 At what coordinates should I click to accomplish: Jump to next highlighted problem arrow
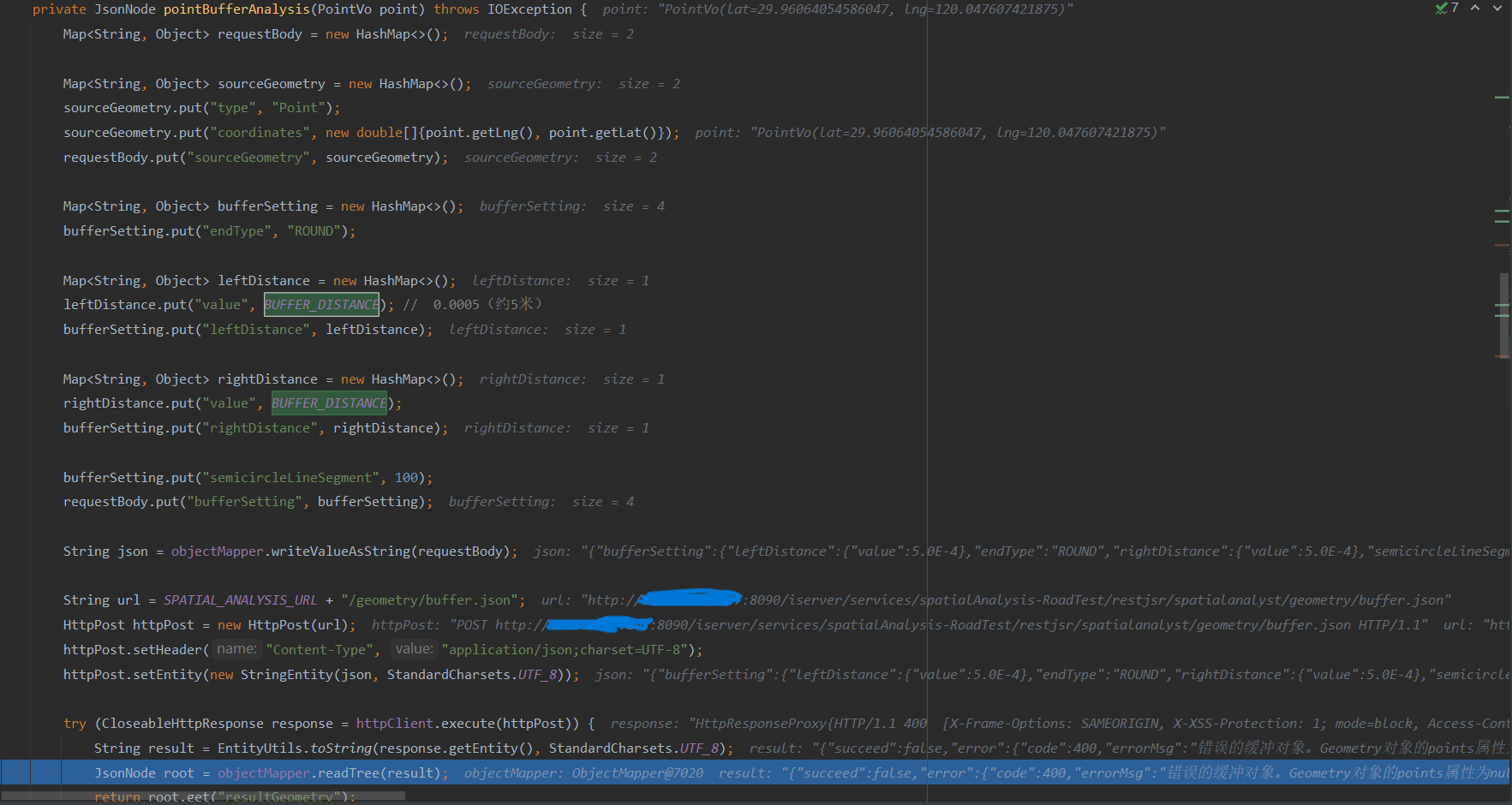click(x=1497, y=9)
